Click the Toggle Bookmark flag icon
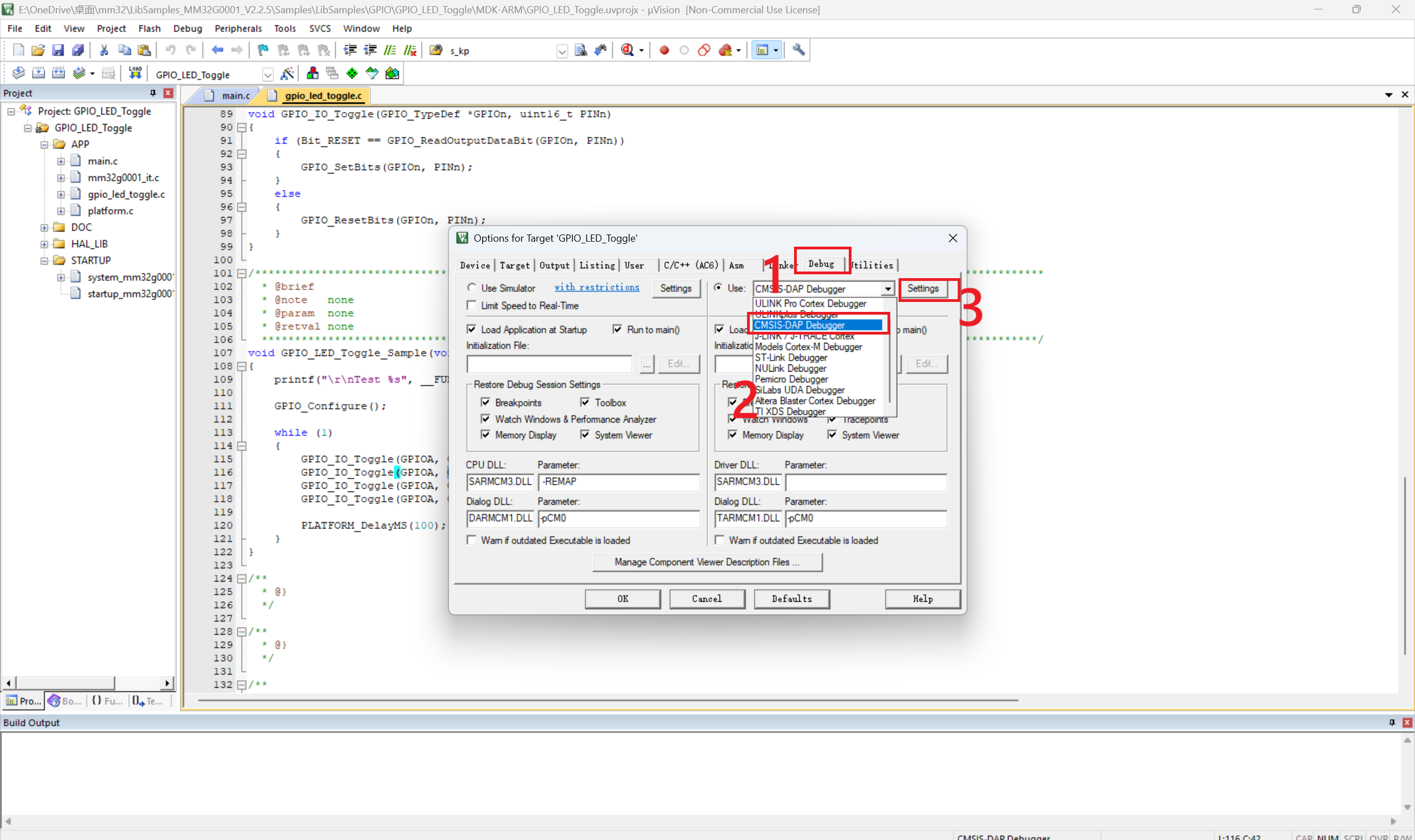Viewport: 1415px width, 840px height. click(263, 50)
